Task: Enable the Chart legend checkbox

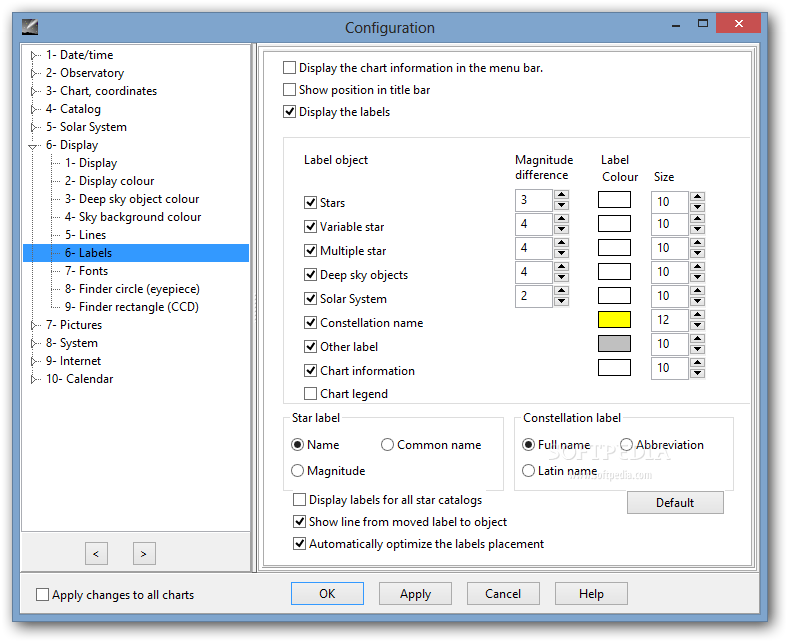Action: (x=311, y=393)
